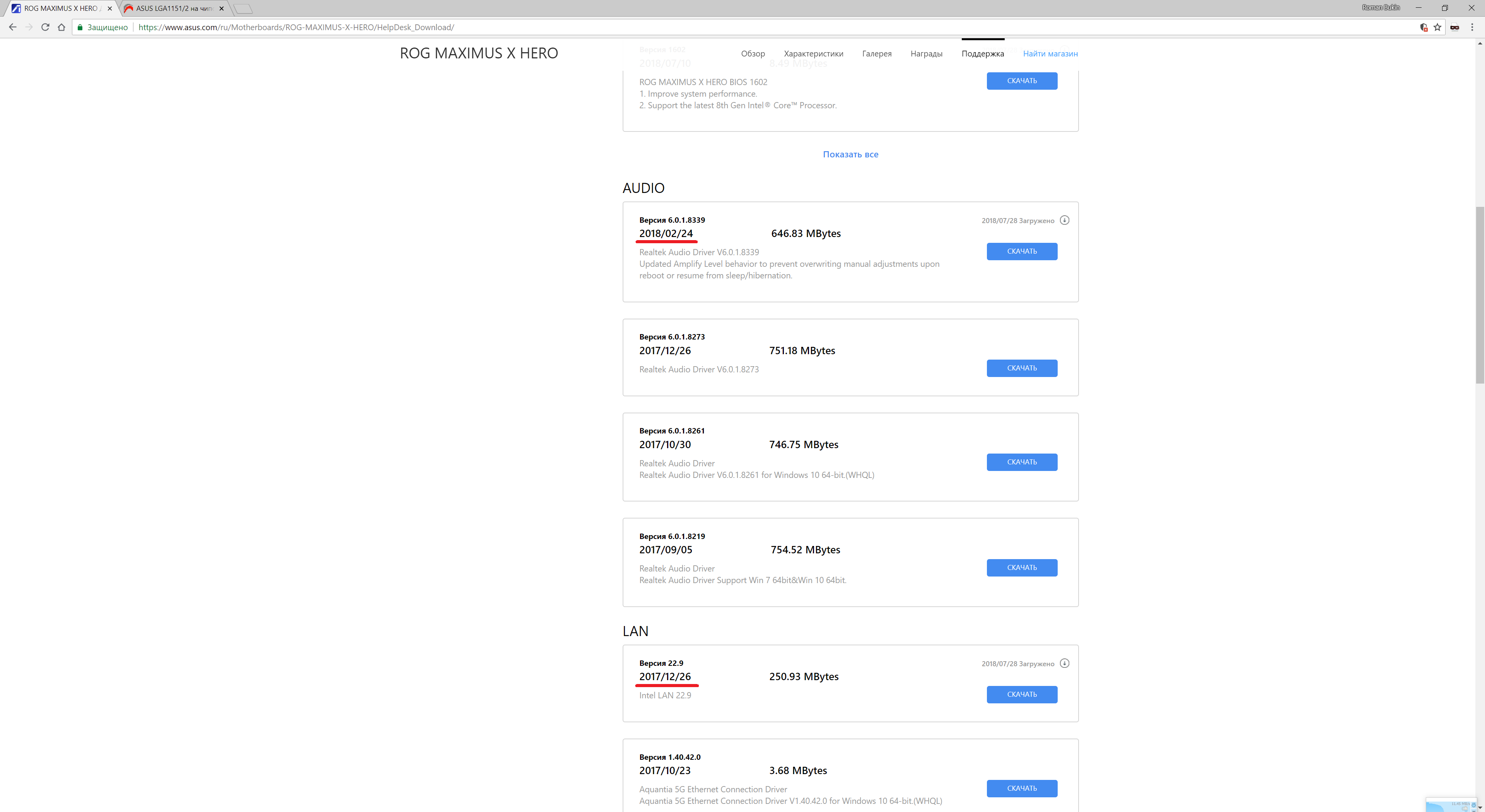Image resolution: width=1485 pixels, height=812 pixels.
Task: Download Aquantia 5G Ethernet driver
Action: pyautogui.click(x=1021, y=788)
